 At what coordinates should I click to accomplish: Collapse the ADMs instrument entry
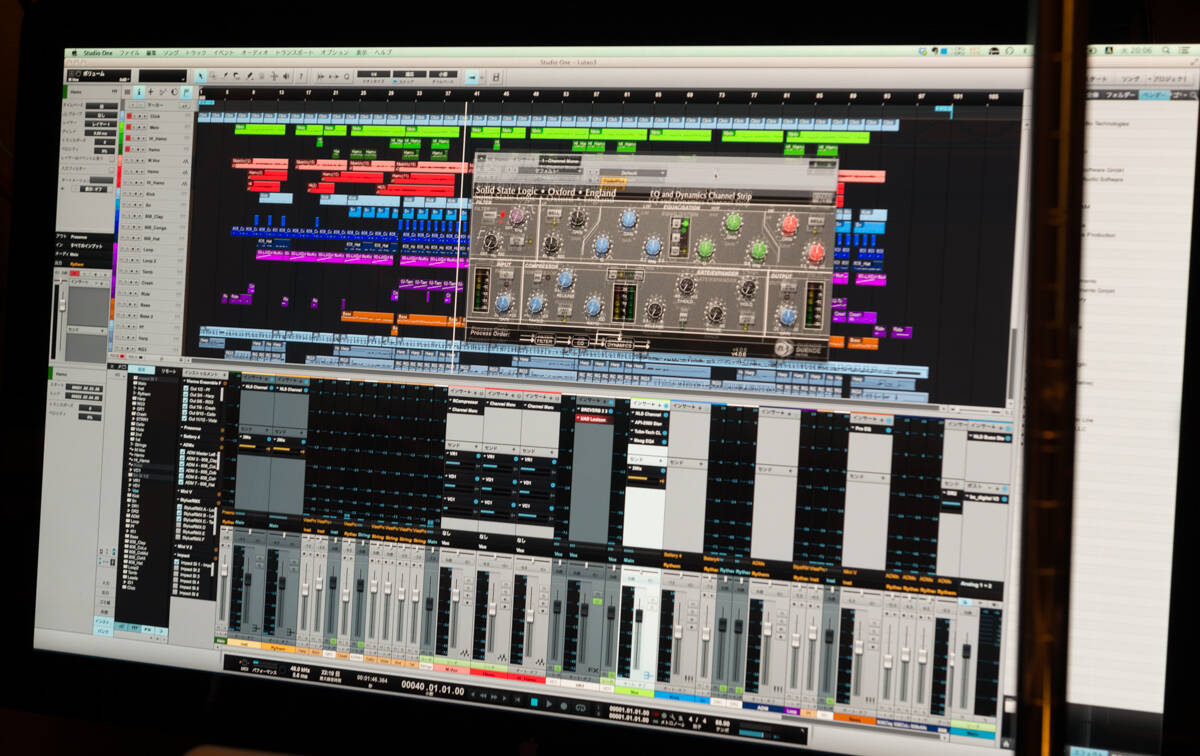[180, 446]
